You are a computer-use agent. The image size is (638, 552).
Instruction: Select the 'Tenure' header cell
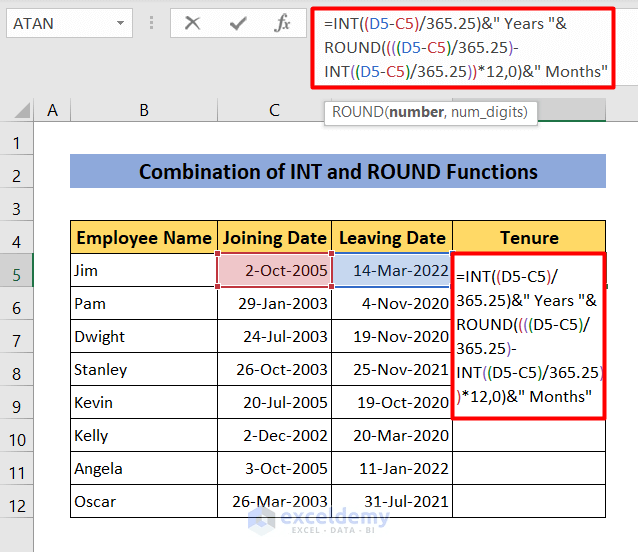click(x=529, y=238)
